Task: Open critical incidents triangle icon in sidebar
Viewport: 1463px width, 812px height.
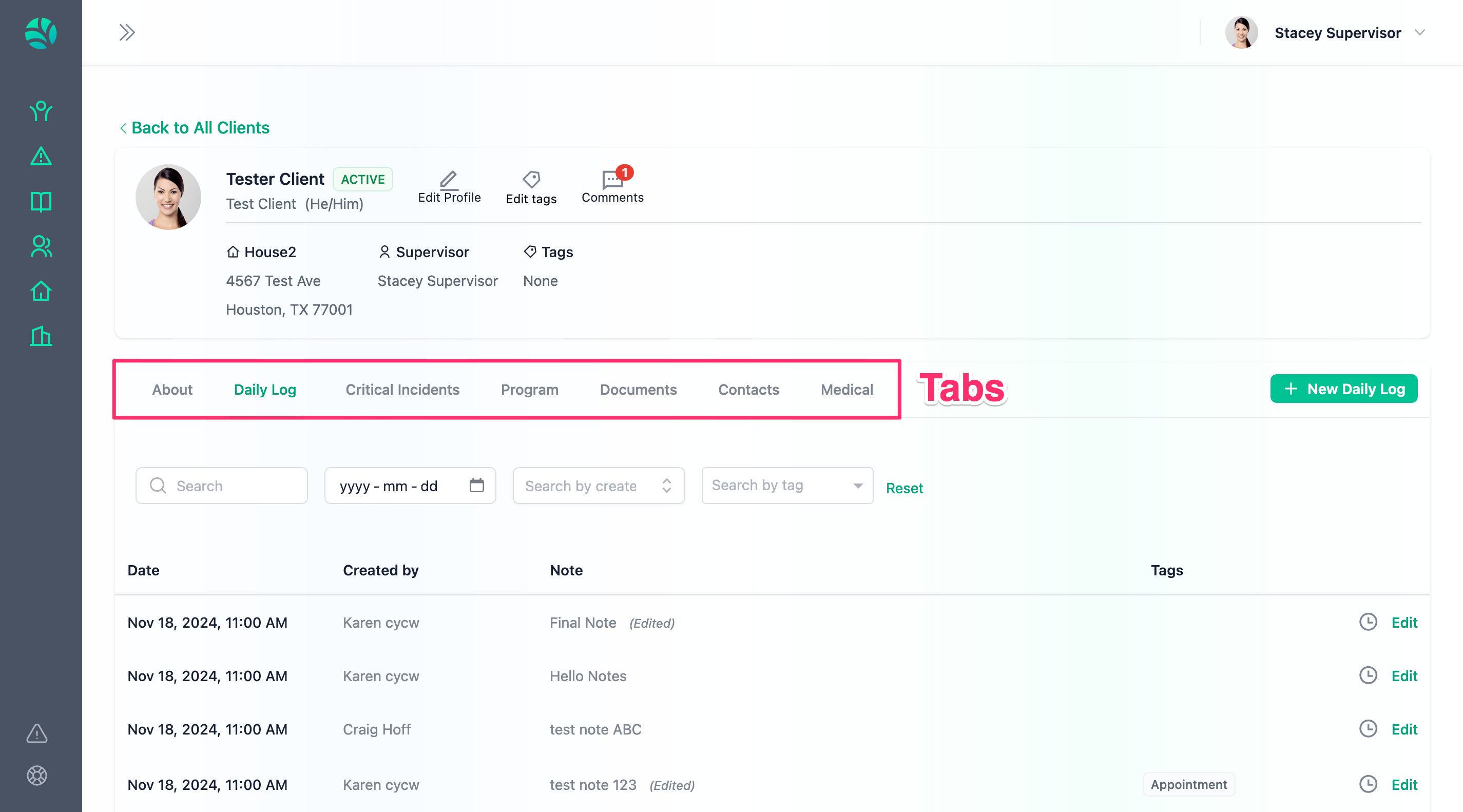Action: (41, 156)
